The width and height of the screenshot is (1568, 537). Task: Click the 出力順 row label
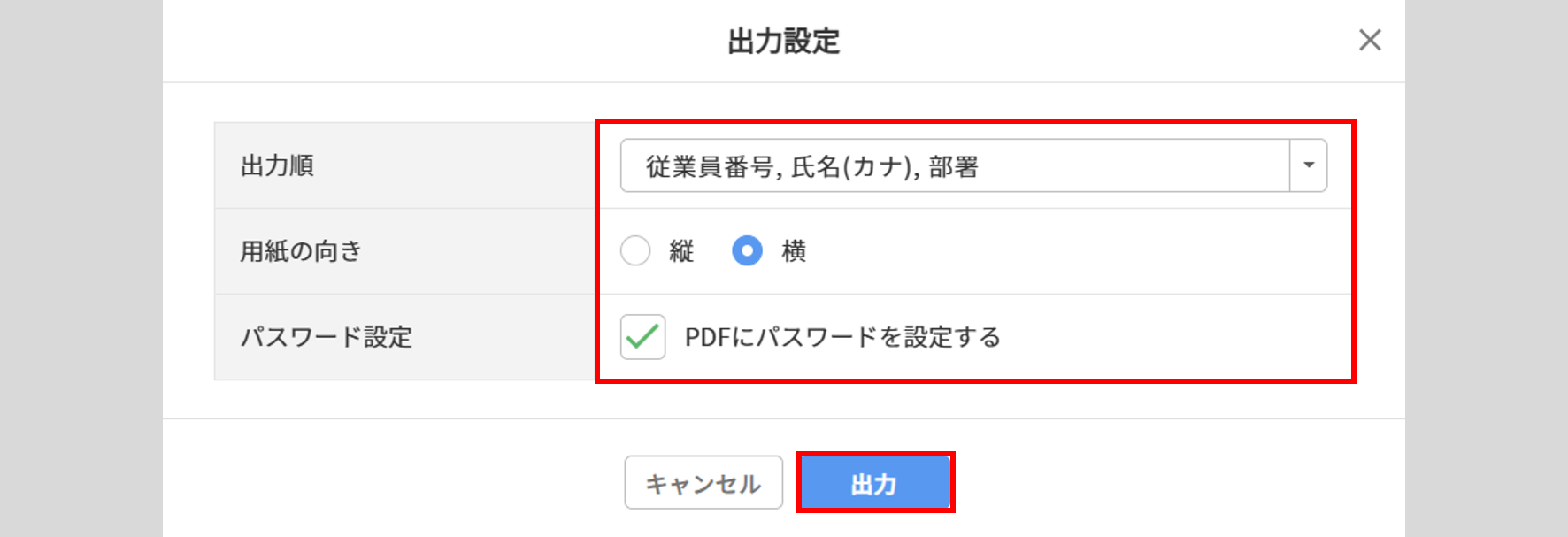click(x=277, y=165)
